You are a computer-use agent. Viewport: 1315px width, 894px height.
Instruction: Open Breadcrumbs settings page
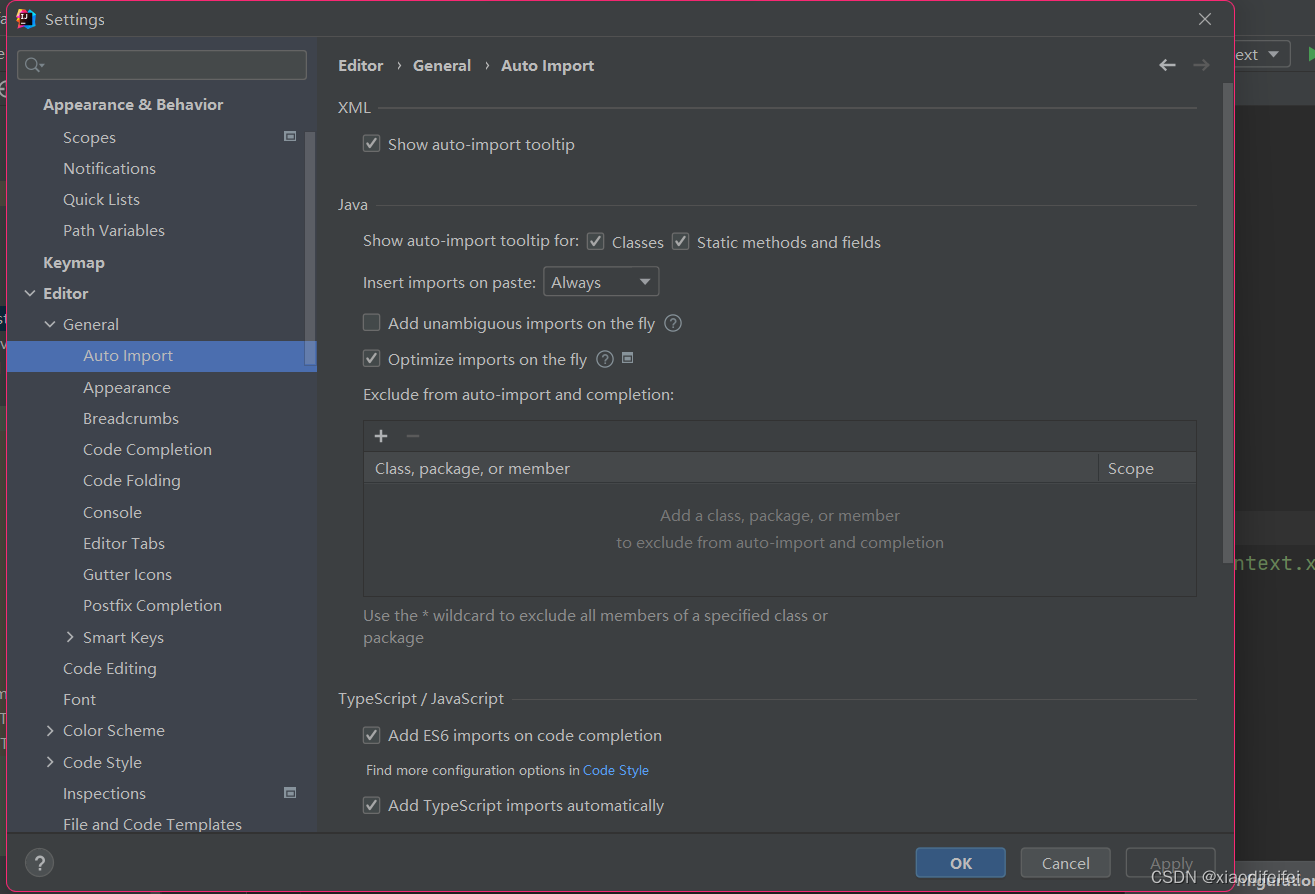pyautogui.click(x=131, y=418)
